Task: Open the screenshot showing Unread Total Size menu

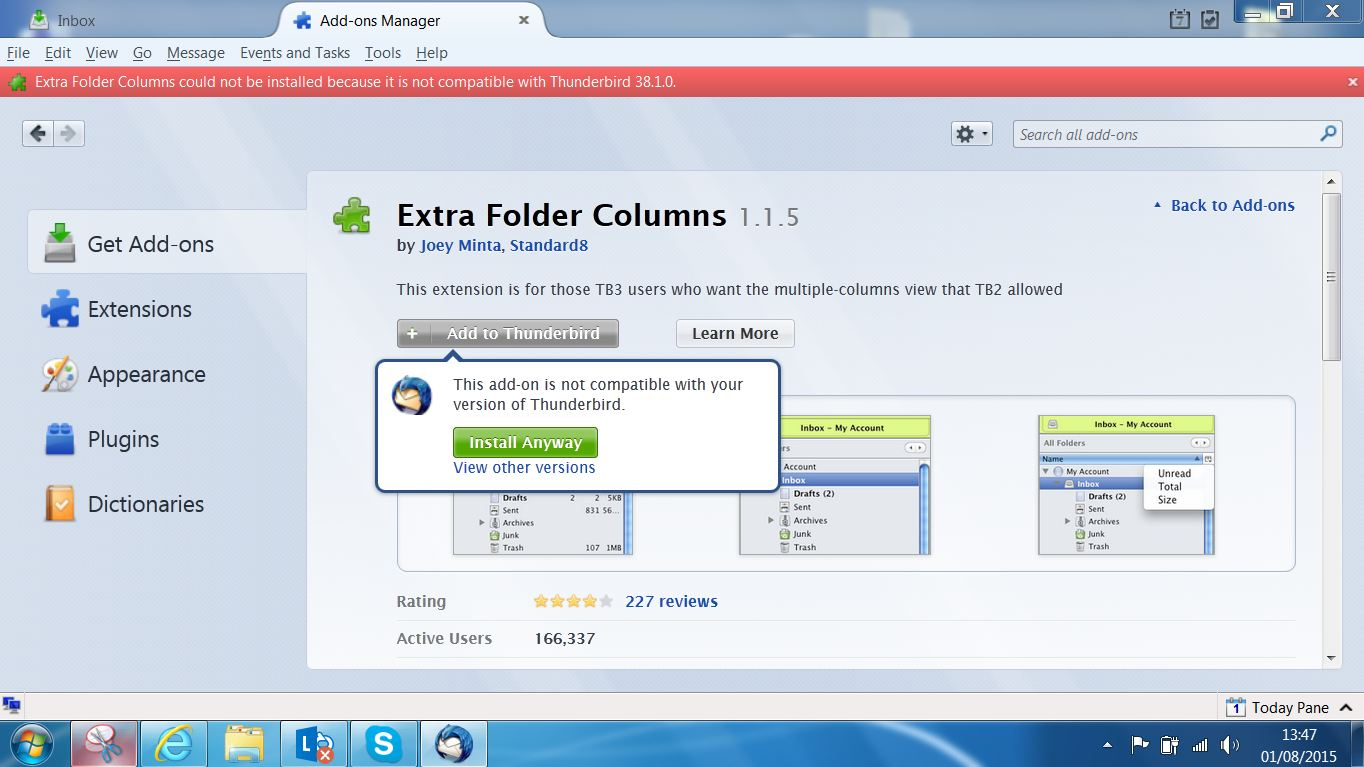Action: [1126, 485]
